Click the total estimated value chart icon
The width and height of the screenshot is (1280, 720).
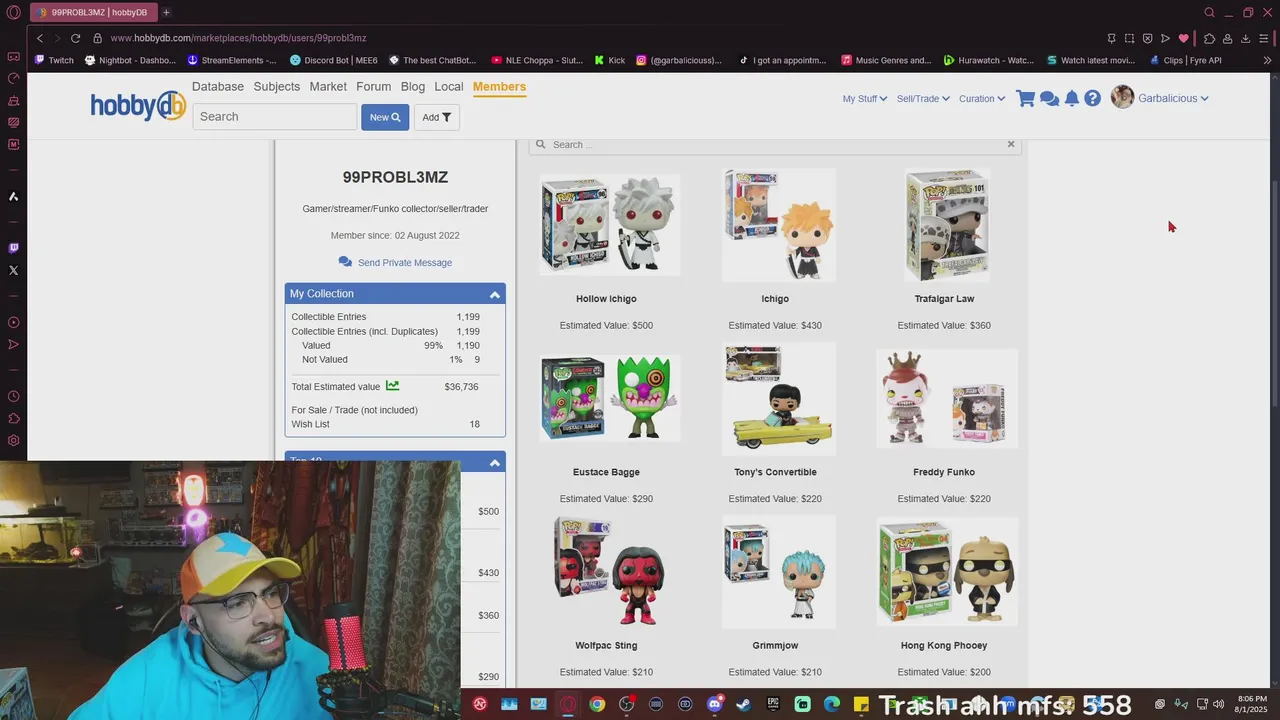pos(392,386)
